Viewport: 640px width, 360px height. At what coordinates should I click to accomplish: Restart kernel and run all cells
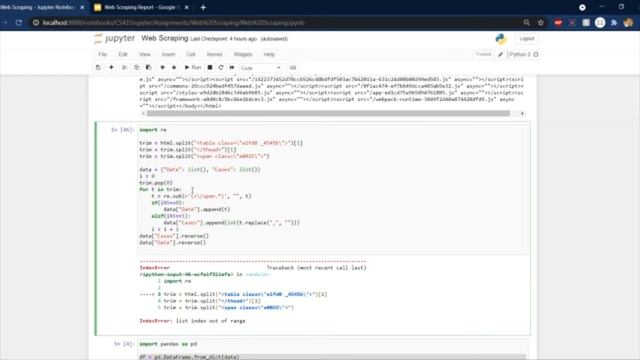[232, 67]
